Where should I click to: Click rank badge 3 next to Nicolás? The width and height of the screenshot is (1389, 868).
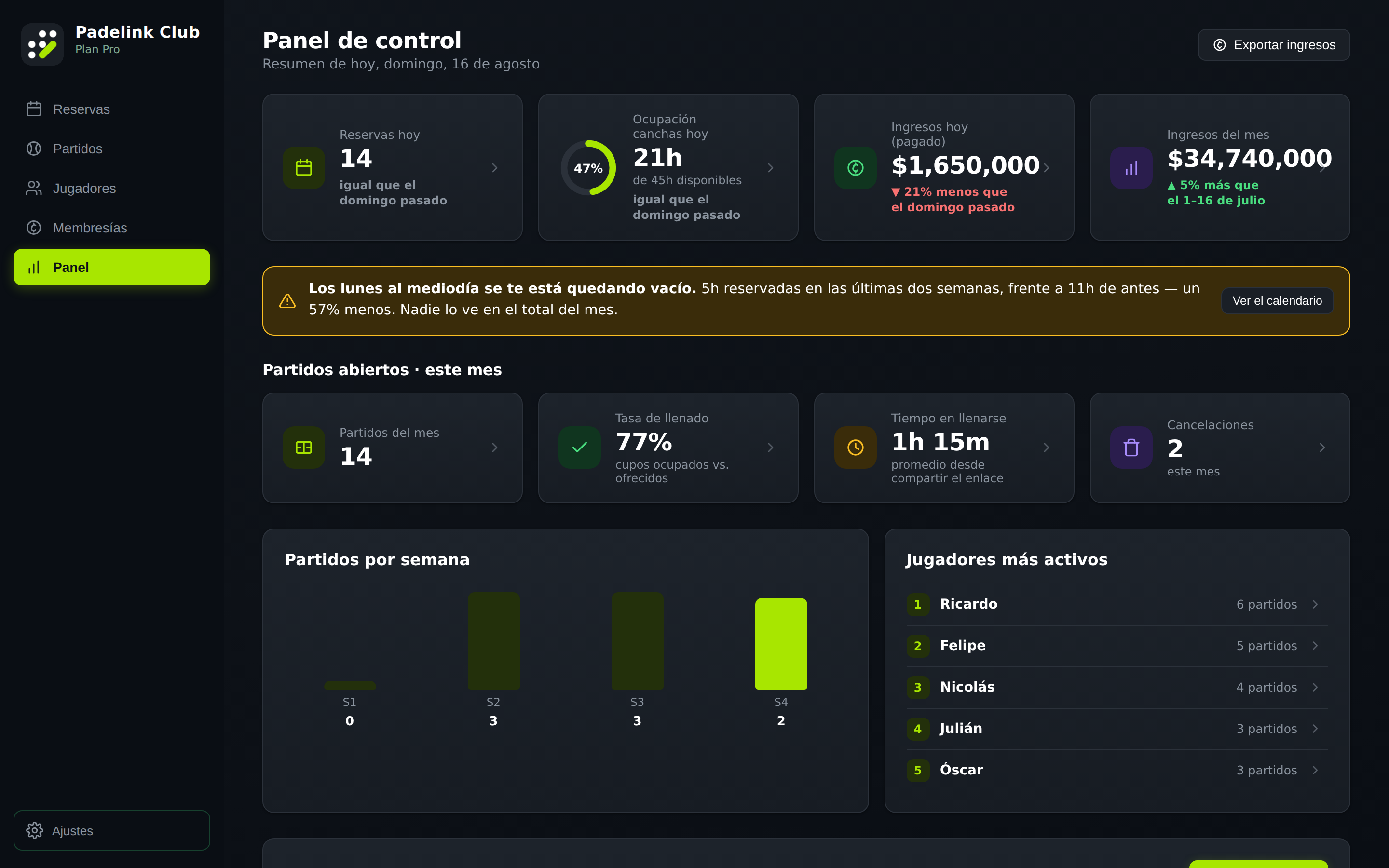click(x=918, y=687)
